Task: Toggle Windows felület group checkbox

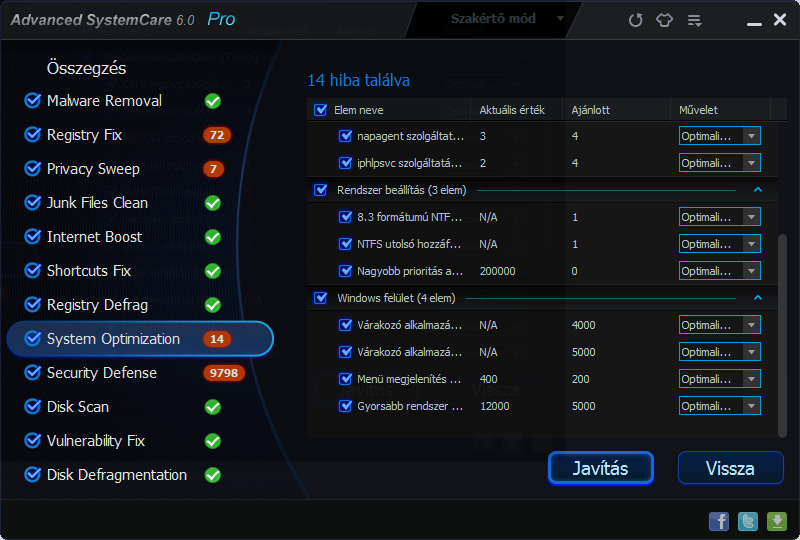Action: pyautogui.click(x=320, y=298)
